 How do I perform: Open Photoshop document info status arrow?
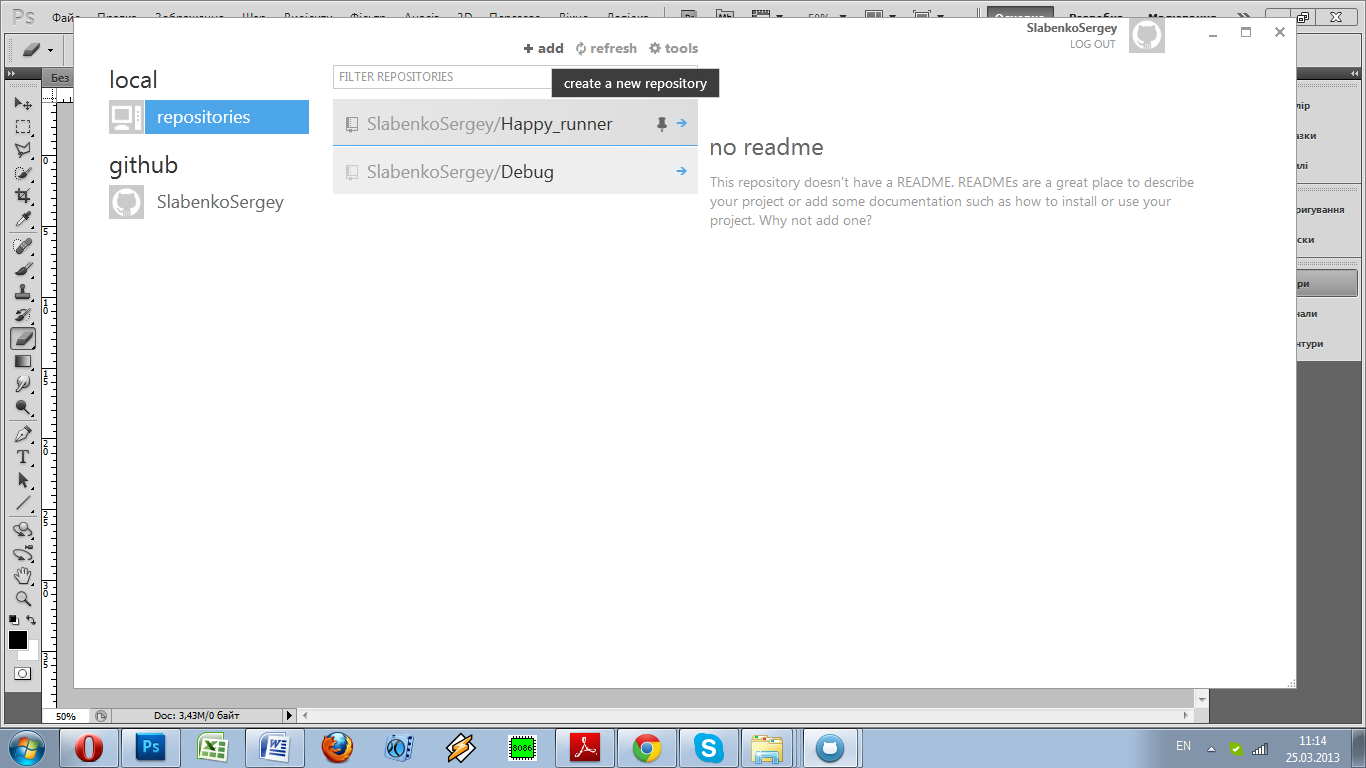click(x=290, y=716)
